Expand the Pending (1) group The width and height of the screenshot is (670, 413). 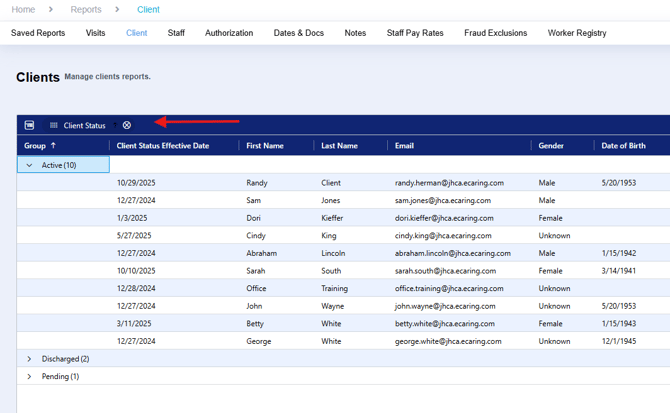(x=29, y=376)
